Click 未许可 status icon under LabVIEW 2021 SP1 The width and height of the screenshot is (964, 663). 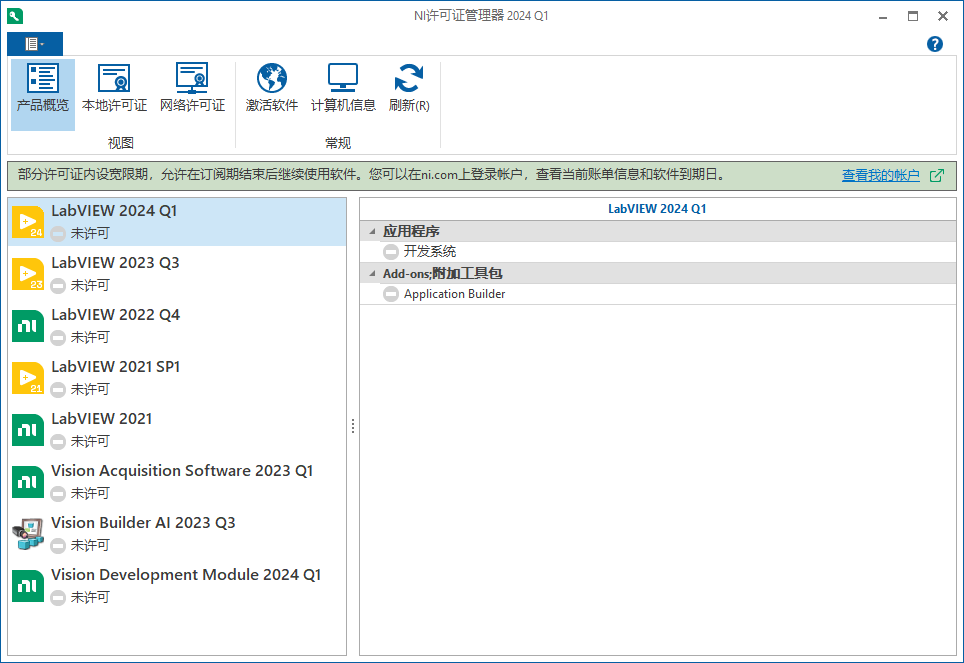click(x=58, y=390)
